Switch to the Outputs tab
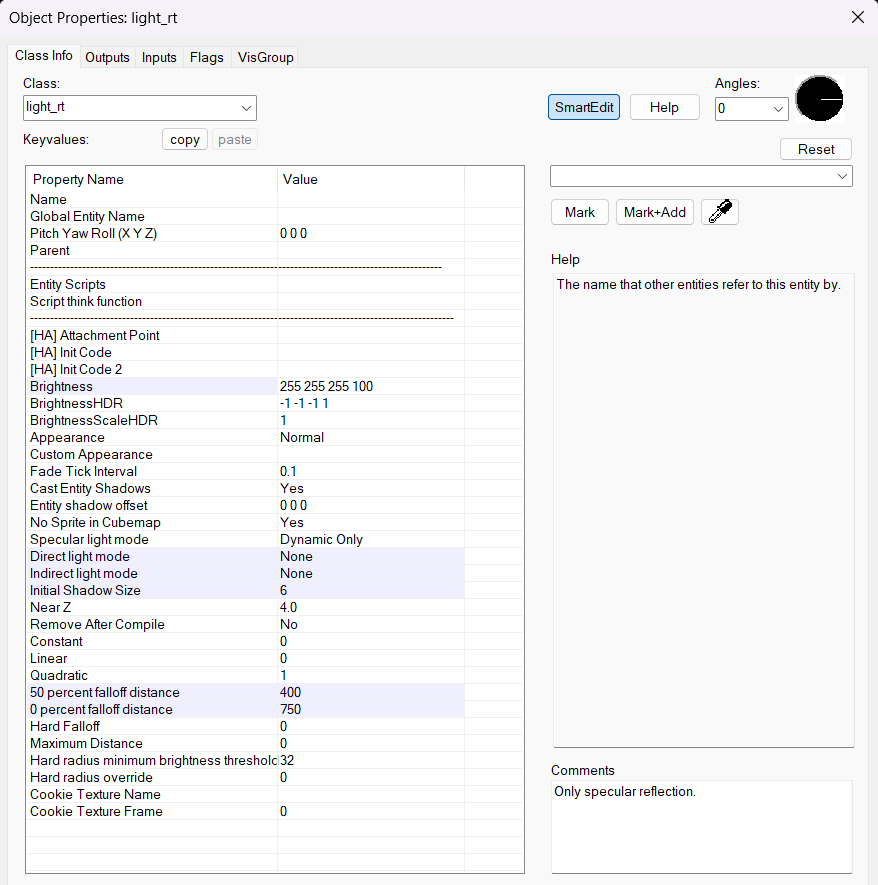878x885 pixels. (x=107, y=57)
